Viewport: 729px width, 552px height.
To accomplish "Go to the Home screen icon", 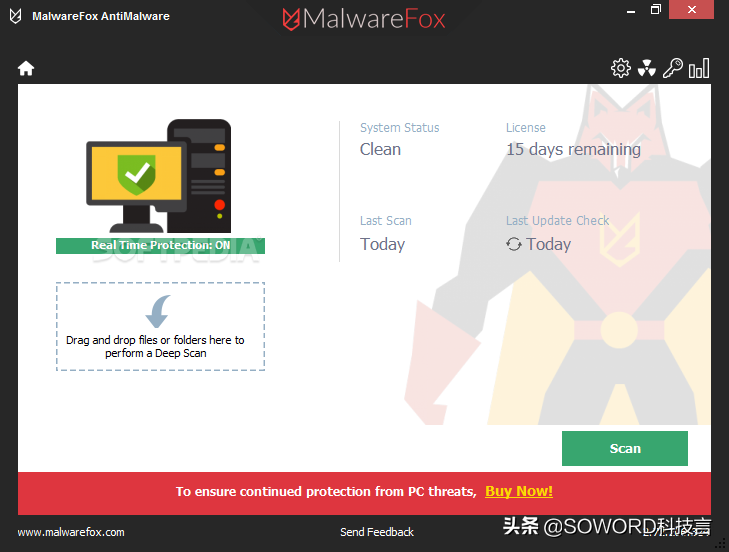I will (x=26, y=68).
